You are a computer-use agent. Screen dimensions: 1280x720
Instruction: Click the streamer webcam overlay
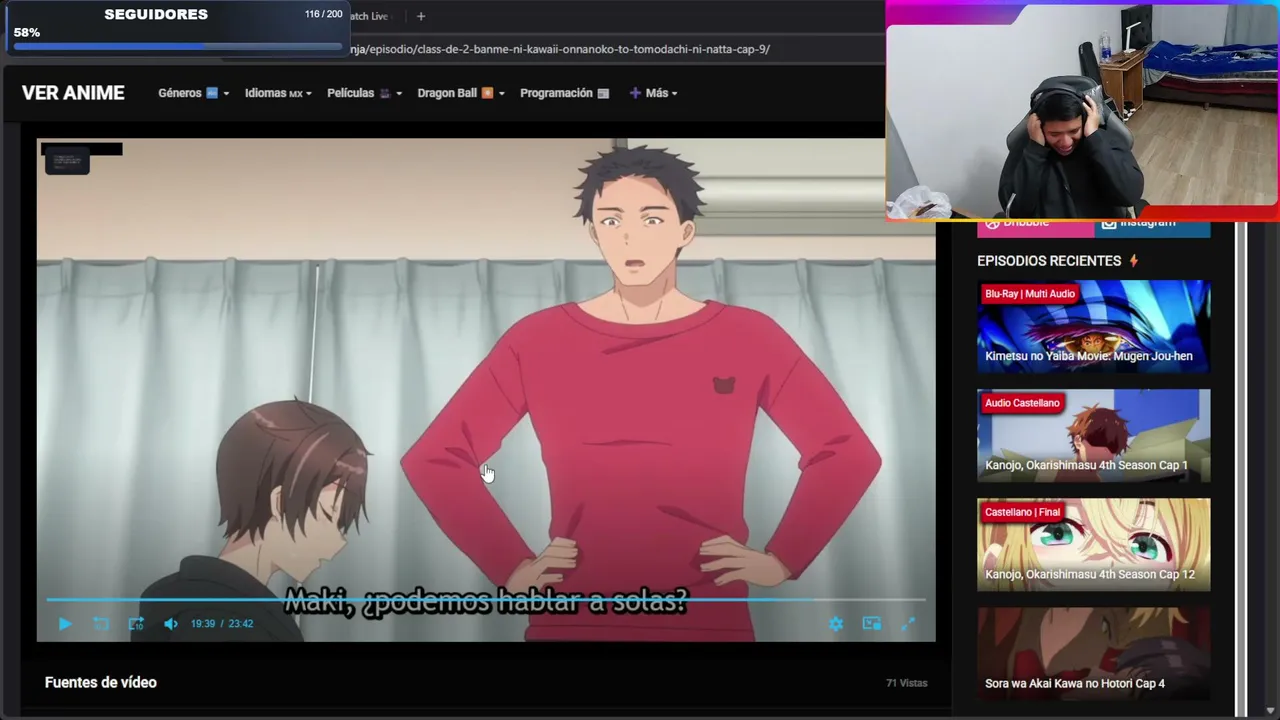click(1081, 110)
